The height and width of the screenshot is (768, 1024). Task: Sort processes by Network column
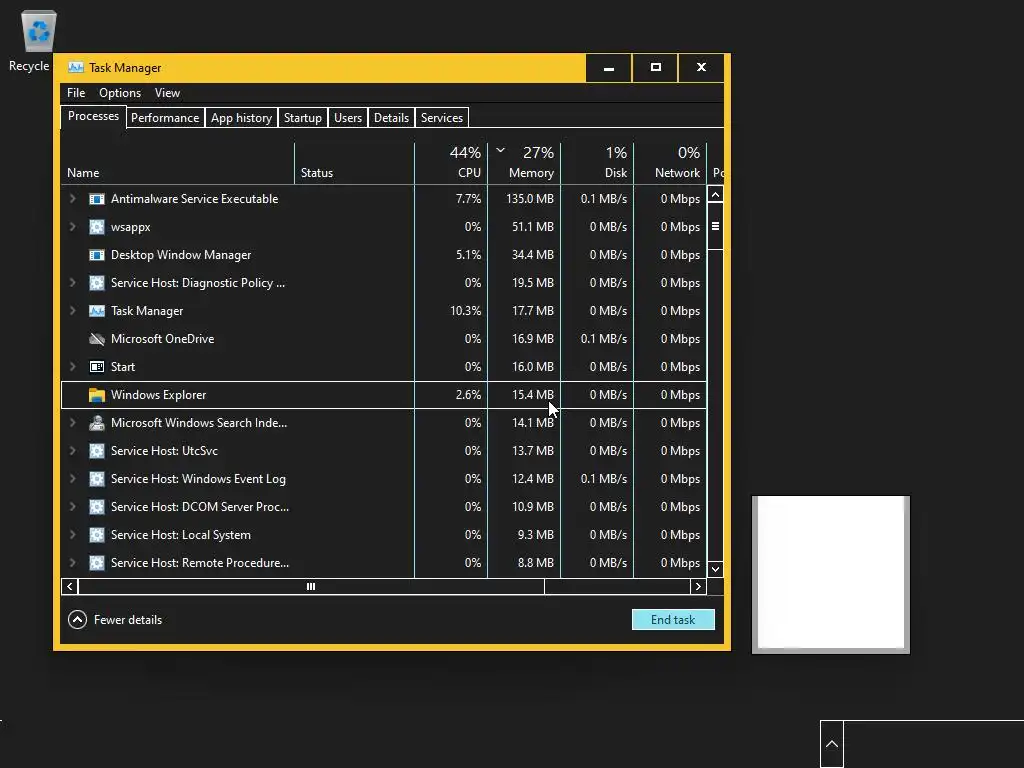click(x=671, y=163)
